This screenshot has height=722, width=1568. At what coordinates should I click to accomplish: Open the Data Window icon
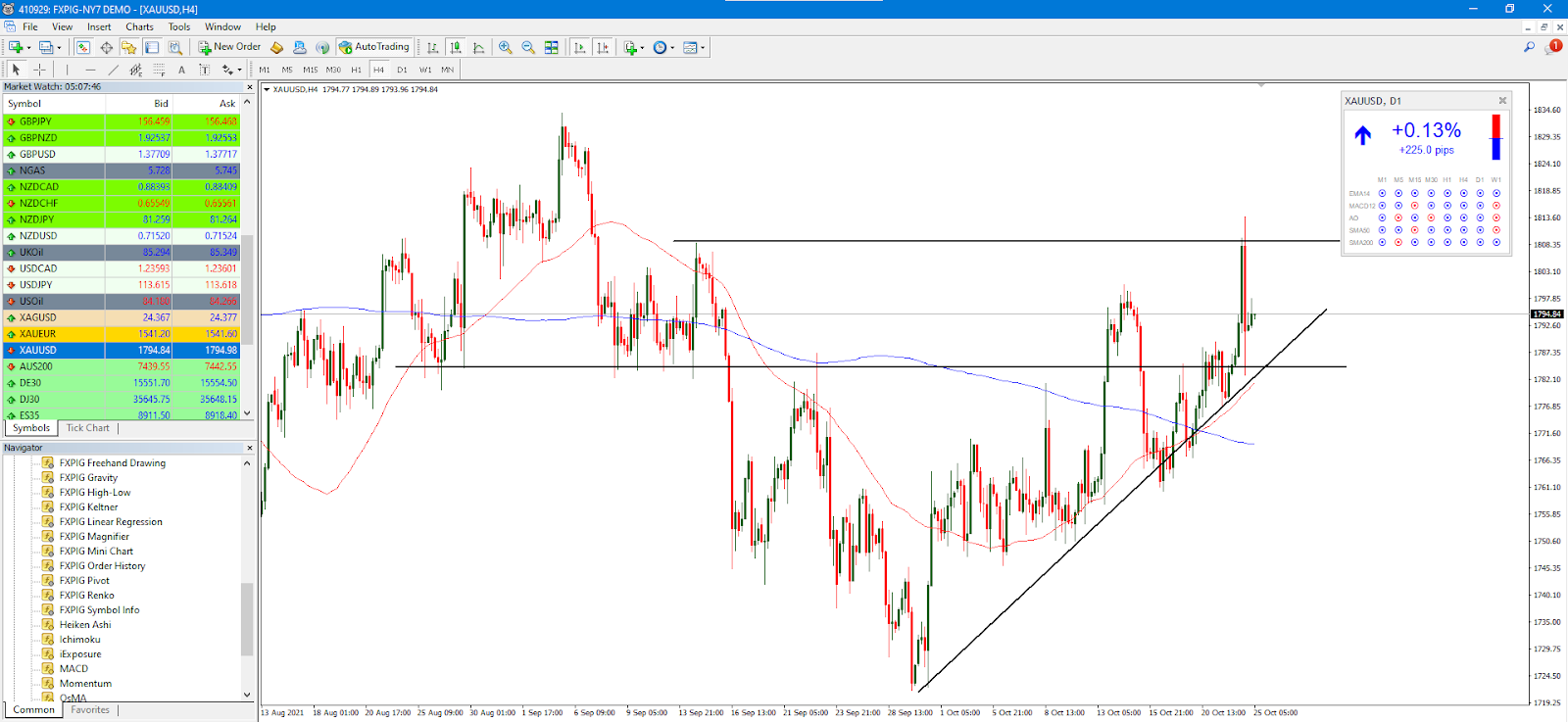pos(107,47)
